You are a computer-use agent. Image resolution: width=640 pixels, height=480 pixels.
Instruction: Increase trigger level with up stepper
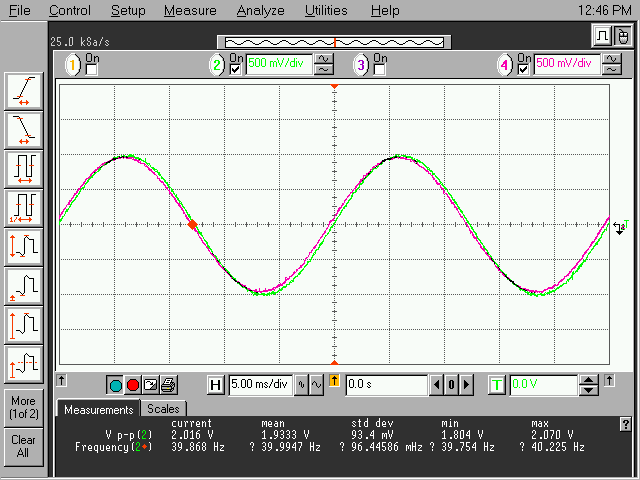pyautogui.click(x=588, y=380)
